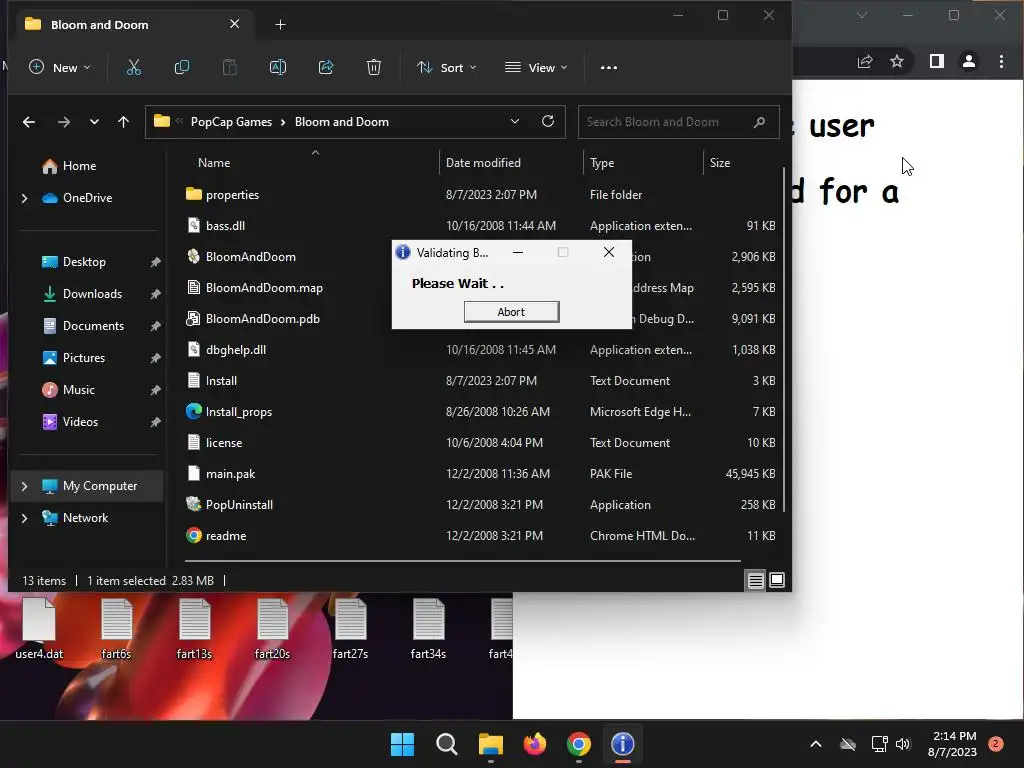
Task: Toggle Chrome side panel icon
Action: [936, 61]
